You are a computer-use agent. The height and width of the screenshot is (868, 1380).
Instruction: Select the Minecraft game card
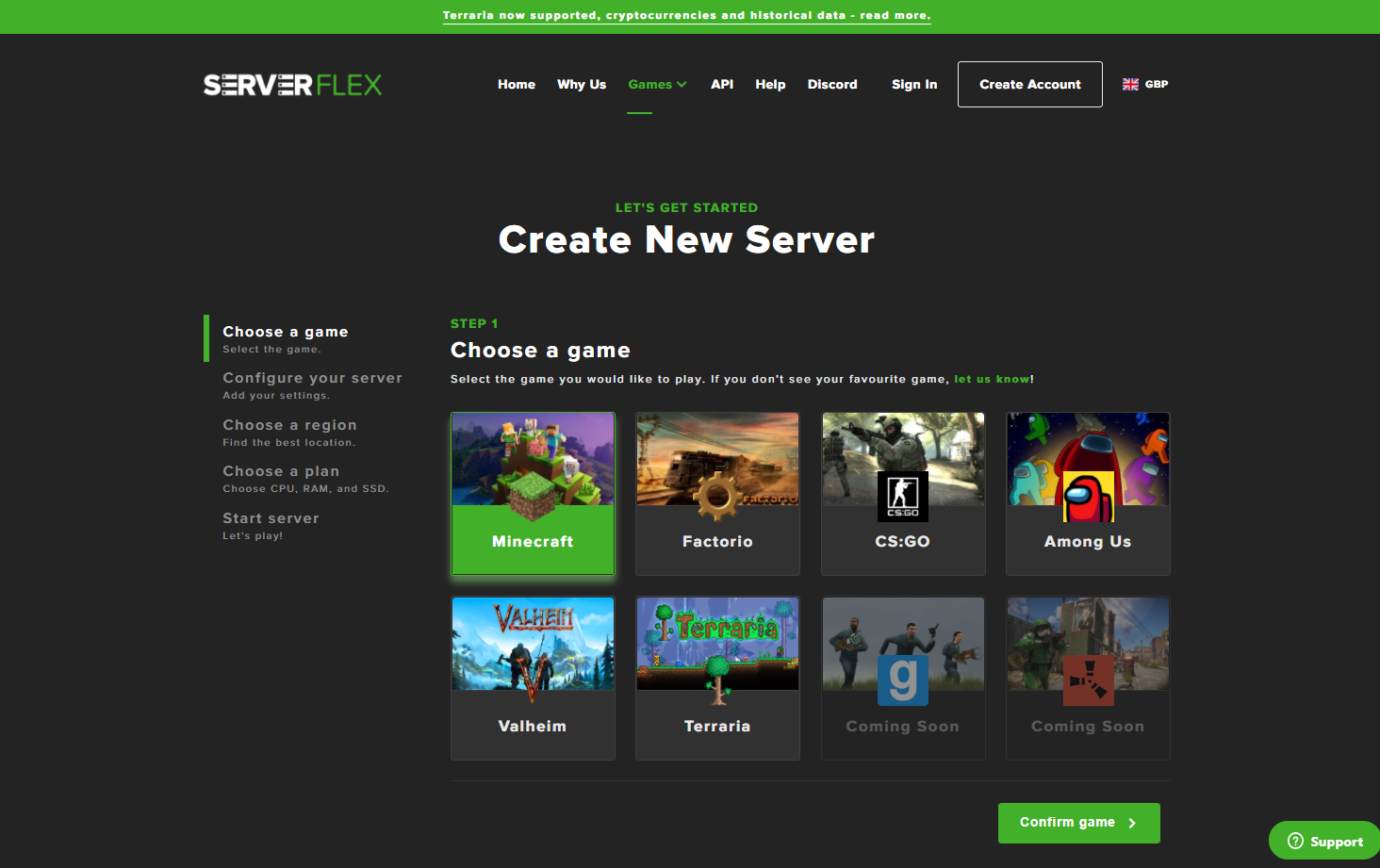point(533,493)
